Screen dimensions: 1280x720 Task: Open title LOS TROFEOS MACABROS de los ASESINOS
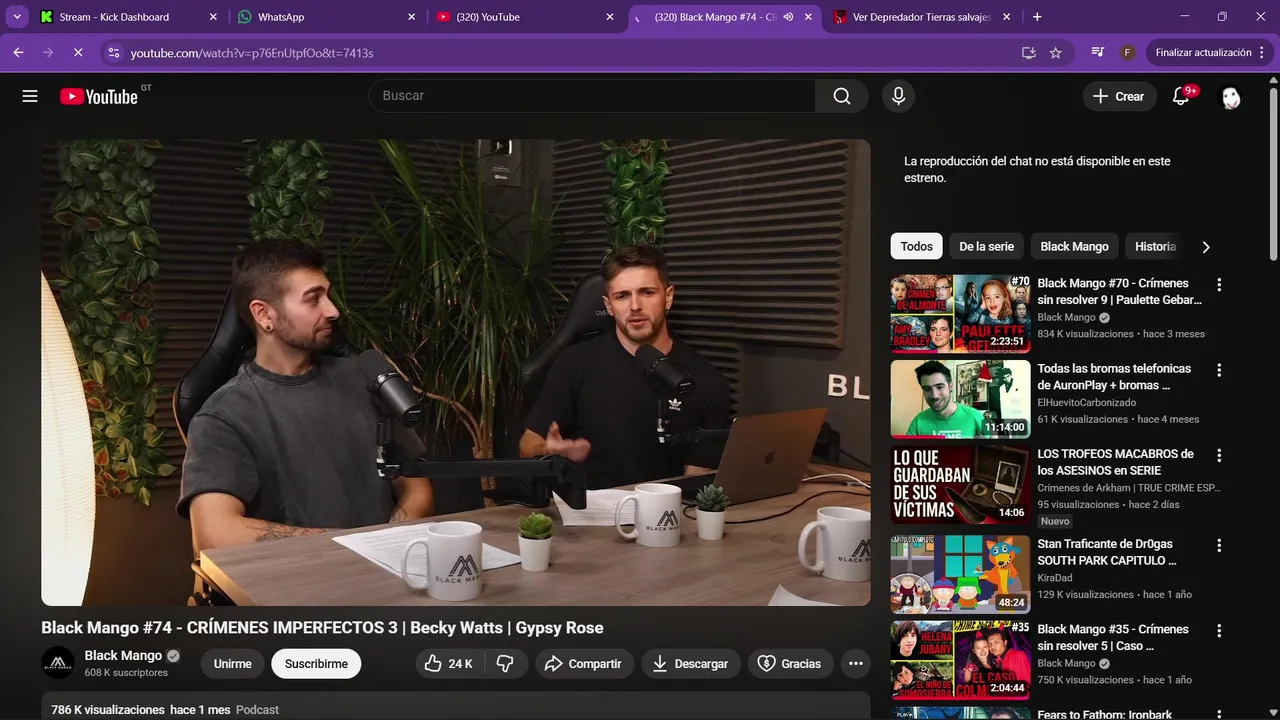(1116, 462)
